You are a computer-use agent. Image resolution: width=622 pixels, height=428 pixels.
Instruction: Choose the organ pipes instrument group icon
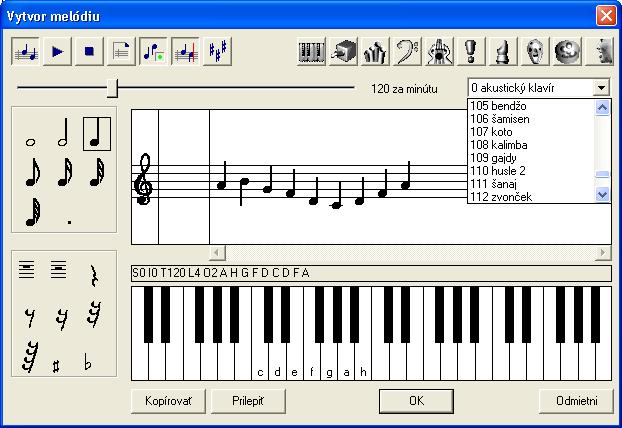click(375, 51)
